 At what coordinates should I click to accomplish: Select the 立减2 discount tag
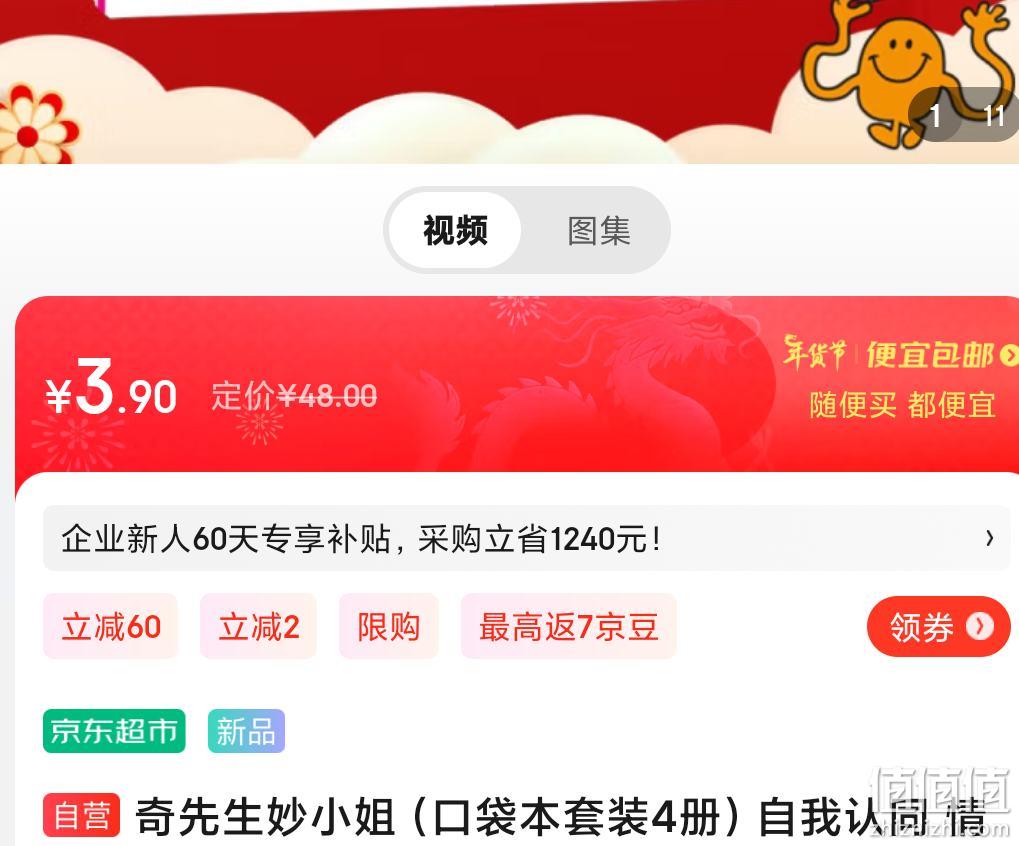258,626
